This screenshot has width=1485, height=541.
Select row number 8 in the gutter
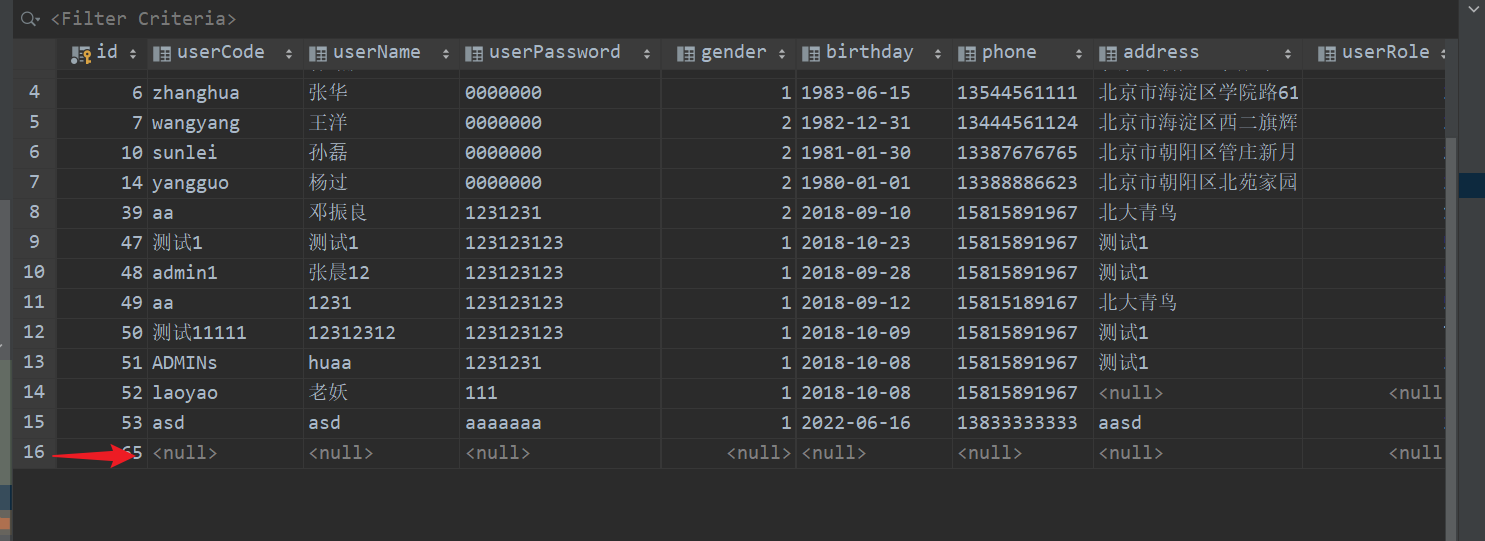[34, 212]
